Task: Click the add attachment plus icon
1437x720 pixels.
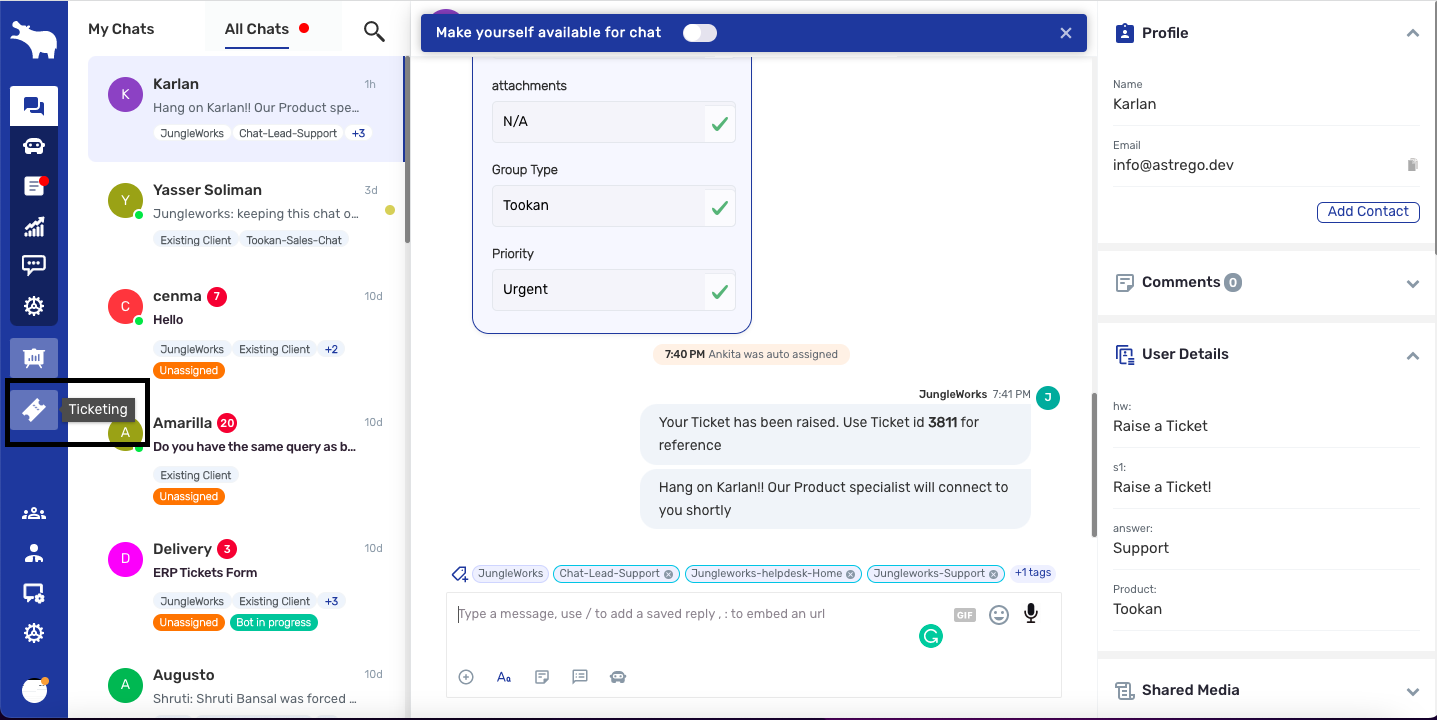Action: tap(466, 677)
